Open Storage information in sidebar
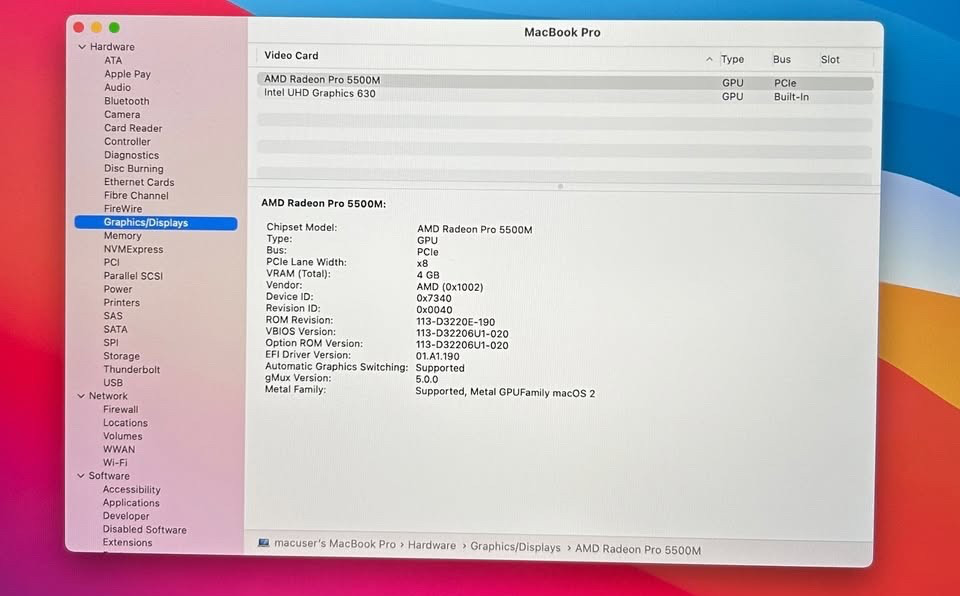Screen dimensions: 960x596 [121, 356]
